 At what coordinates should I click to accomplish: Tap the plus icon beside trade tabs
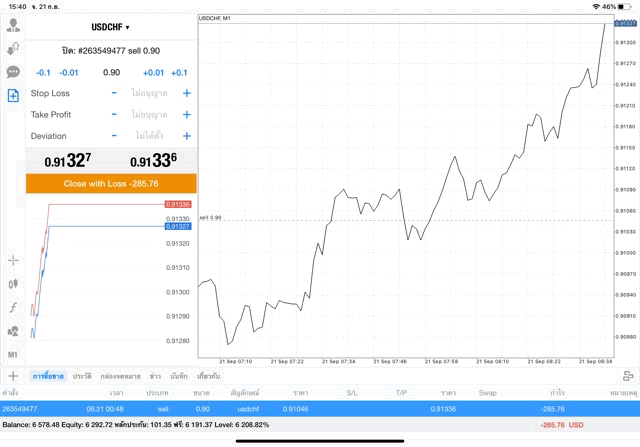tap(13, 376)
